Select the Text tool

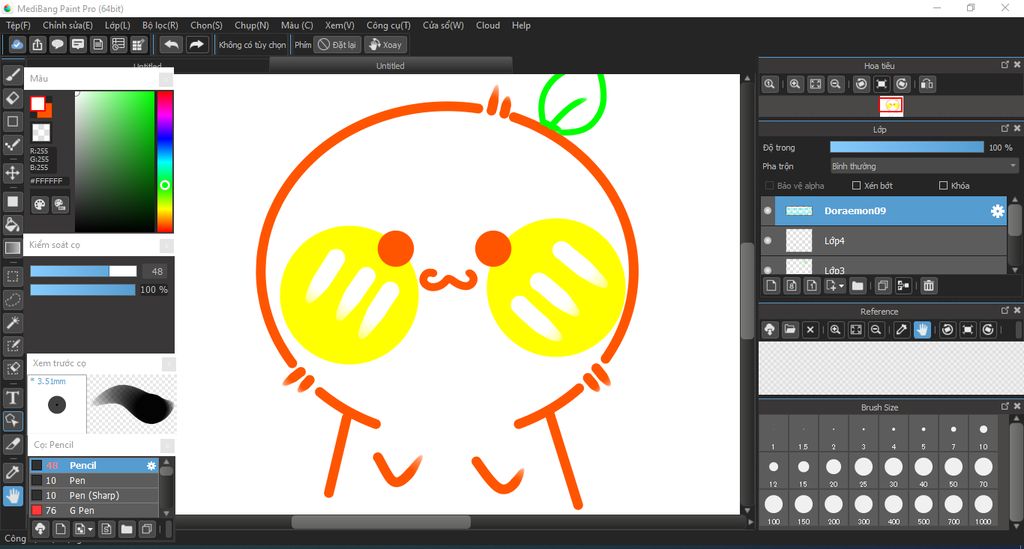pos(12,398)
